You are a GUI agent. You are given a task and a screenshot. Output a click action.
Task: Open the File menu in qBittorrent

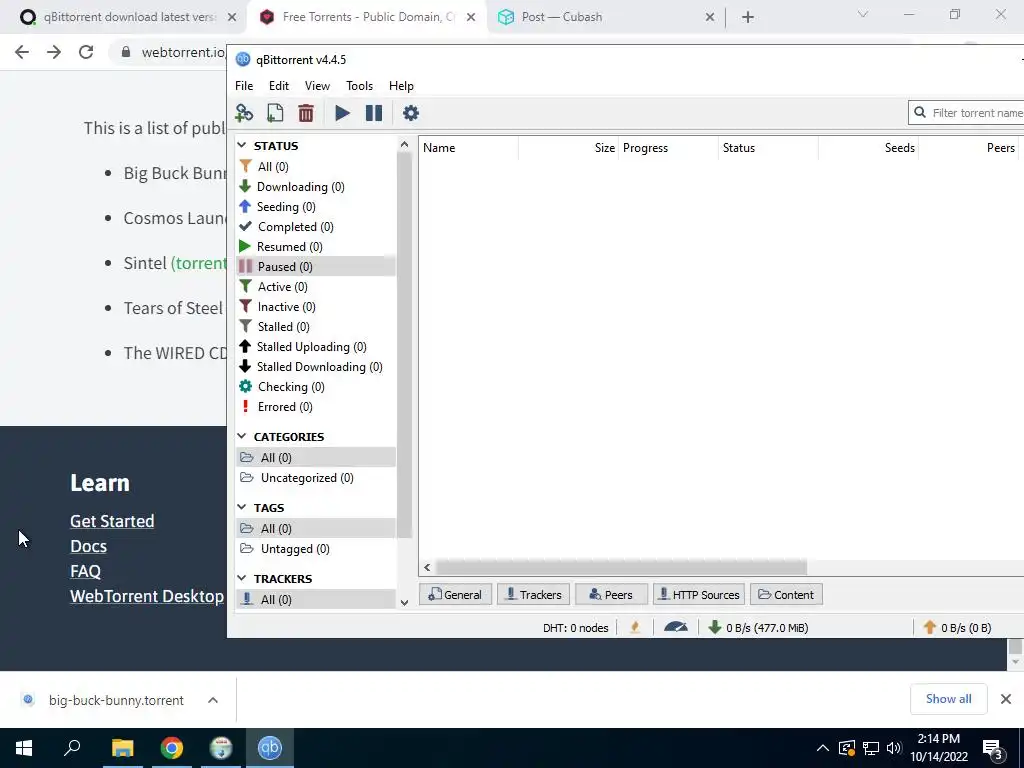[244, 86]
